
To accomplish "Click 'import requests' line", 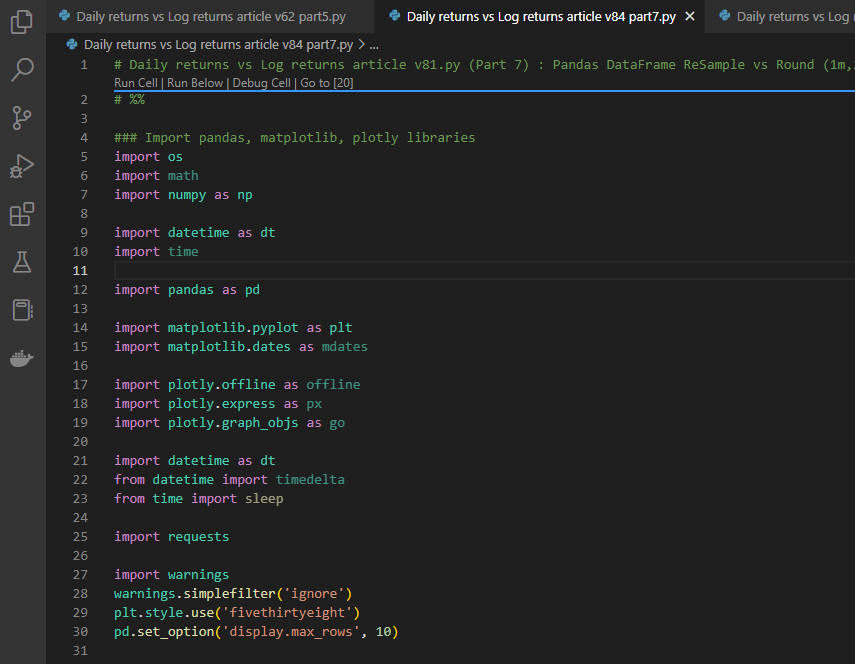I will (172, 536).
